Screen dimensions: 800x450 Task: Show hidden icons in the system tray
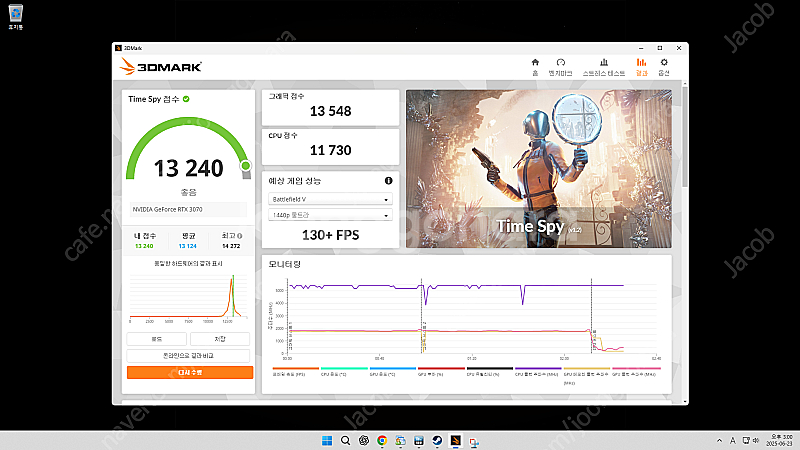(716, 440)
